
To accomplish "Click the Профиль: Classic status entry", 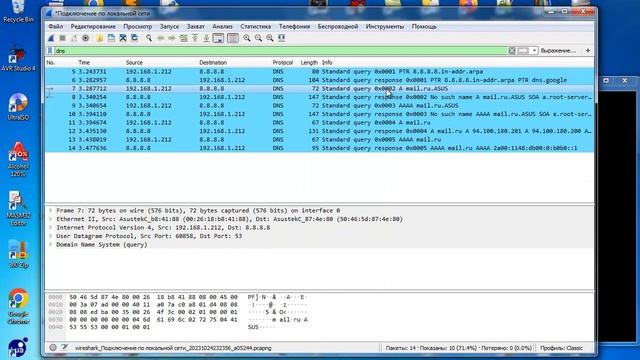I will coord(561,348).
